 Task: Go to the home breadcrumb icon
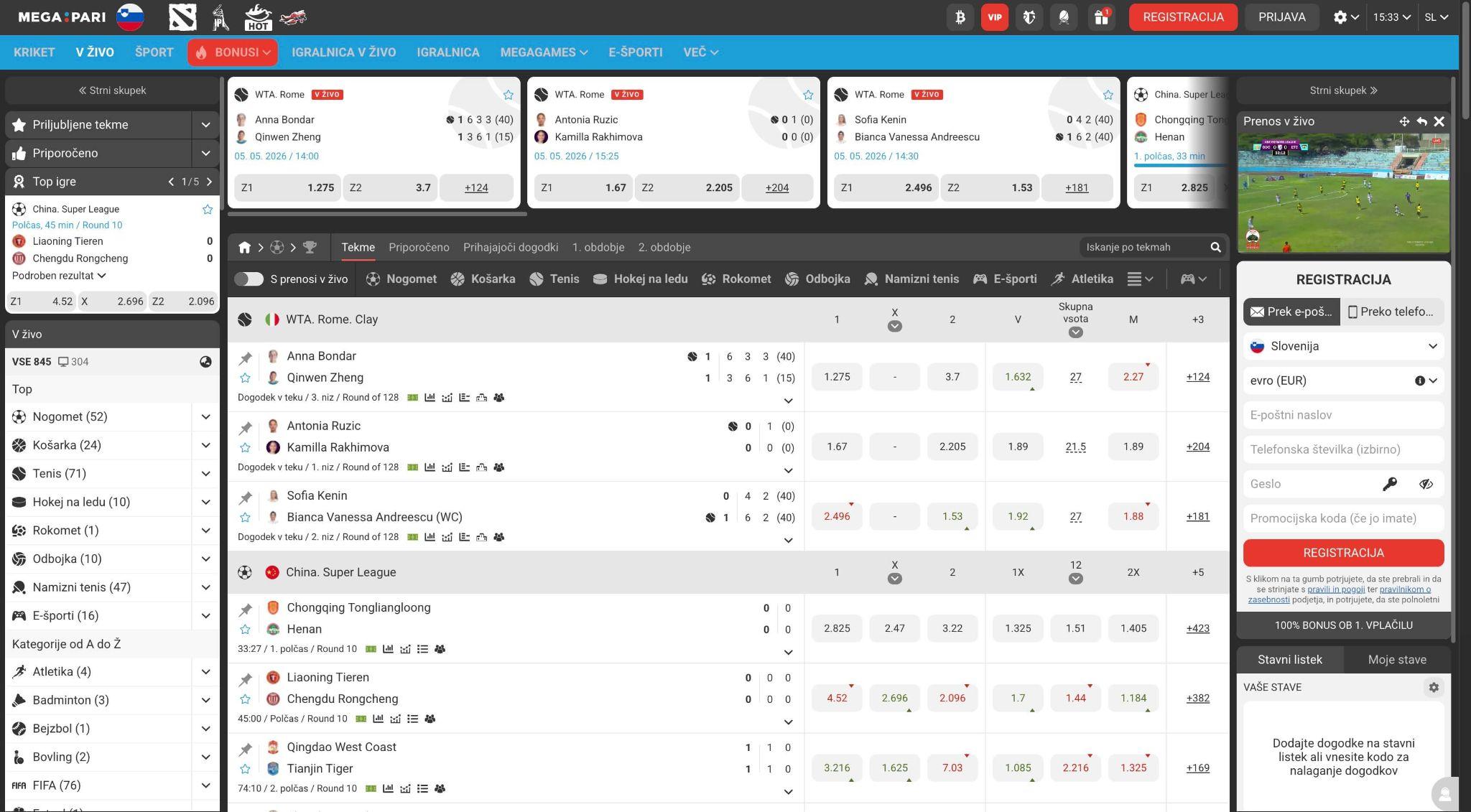[244, 248]
